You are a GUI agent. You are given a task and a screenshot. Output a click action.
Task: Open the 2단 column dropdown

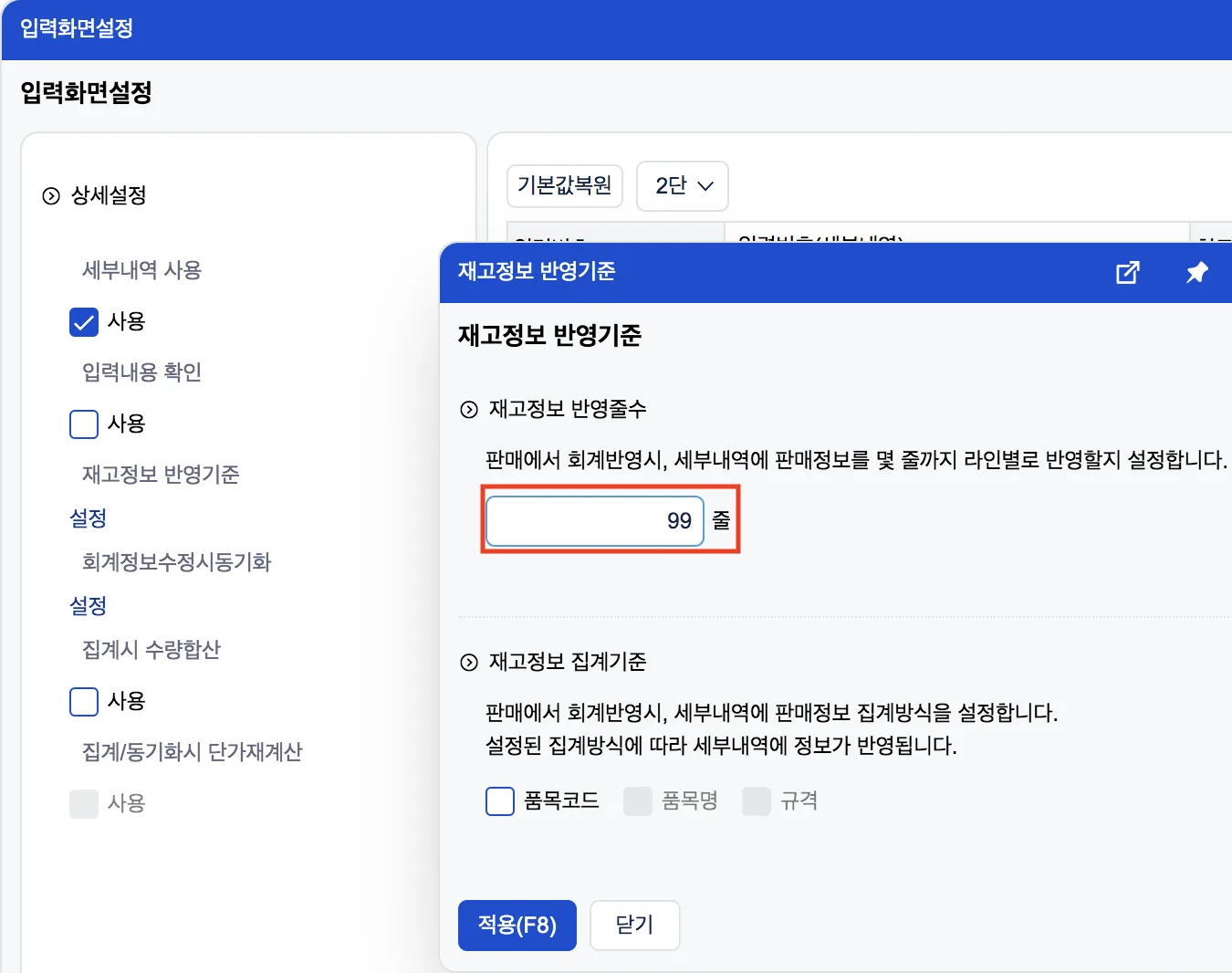[683, 186]
